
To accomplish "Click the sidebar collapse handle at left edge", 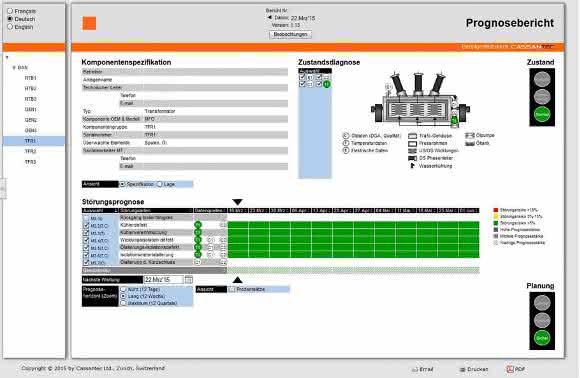I will [3, 188].
